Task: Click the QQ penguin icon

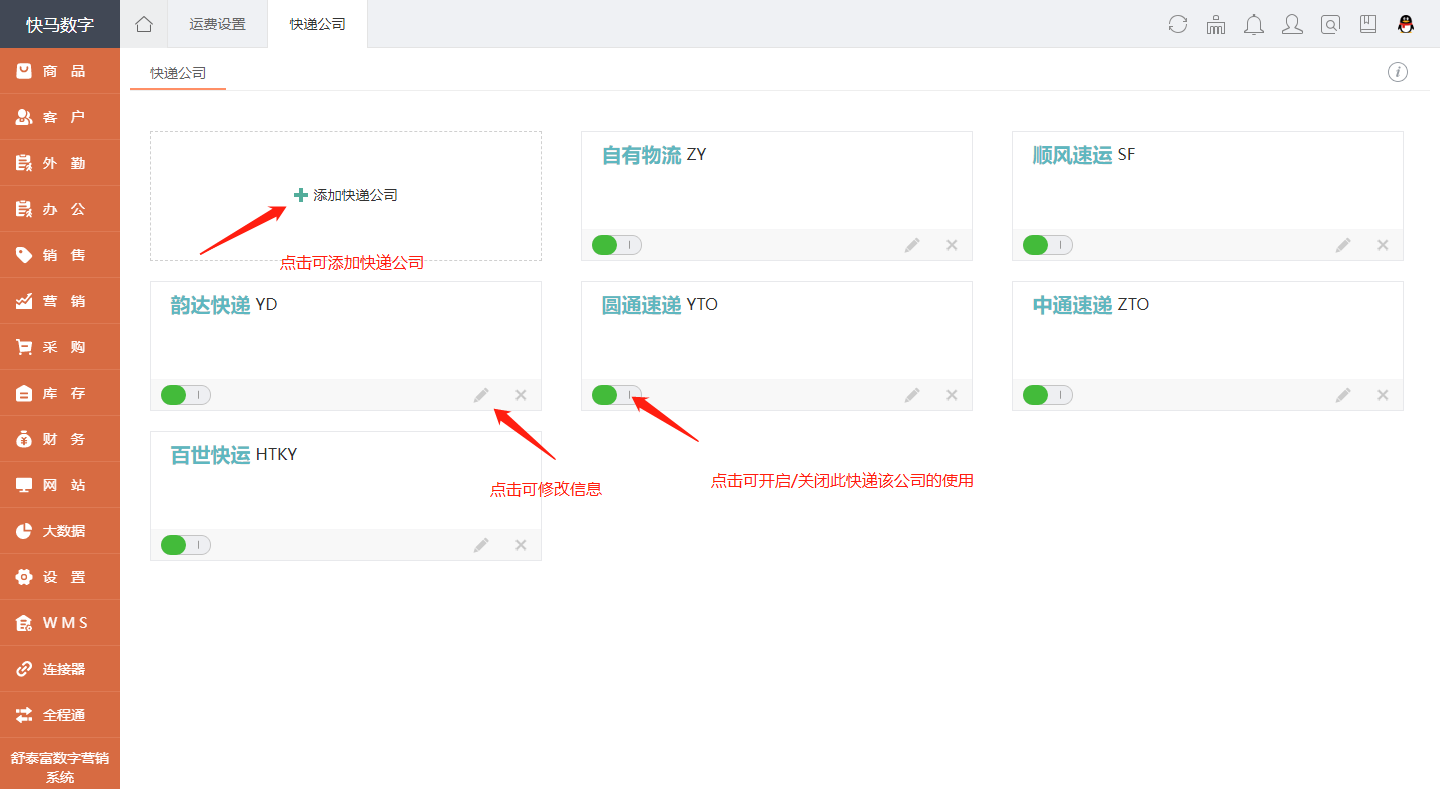Action: pyautogui.click(x=1406, y=25)
